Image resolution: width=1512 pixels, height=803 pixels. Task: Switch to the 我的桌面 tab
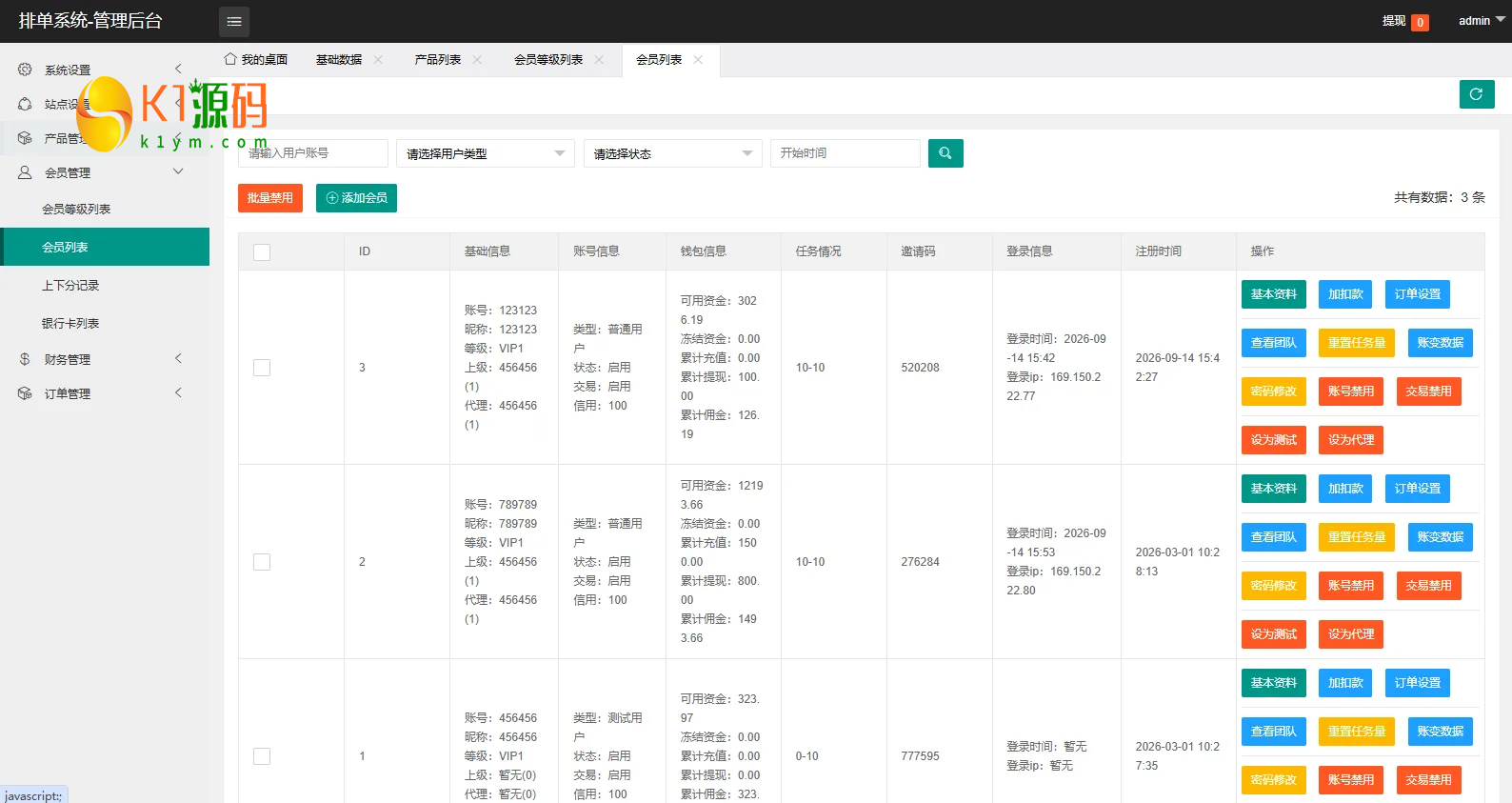point(256,59)
